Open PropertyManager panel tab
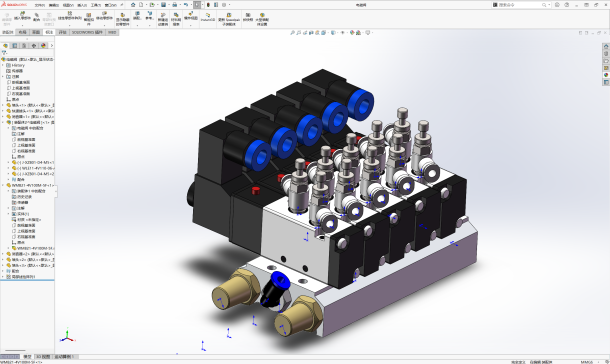 pos(15,46)
